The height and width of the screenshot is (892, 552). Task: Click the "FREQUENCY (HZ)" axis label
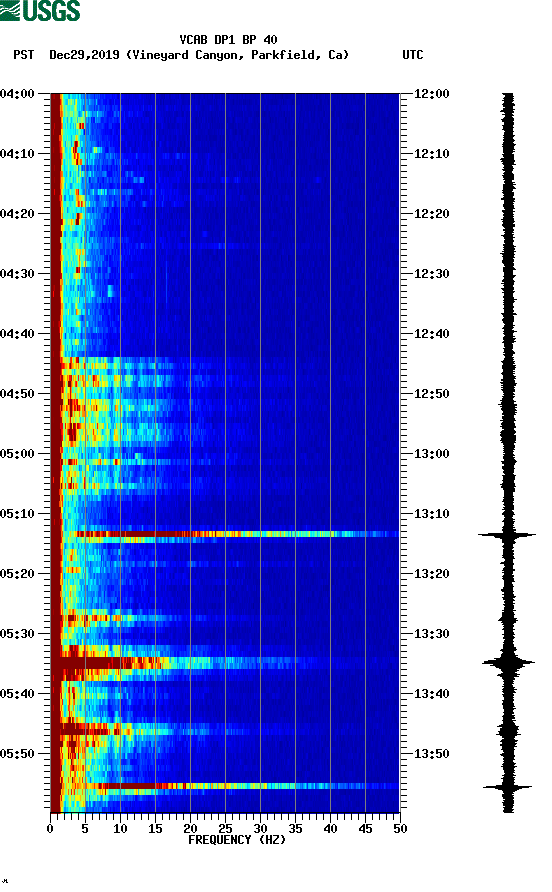click(x=237, y=840)
